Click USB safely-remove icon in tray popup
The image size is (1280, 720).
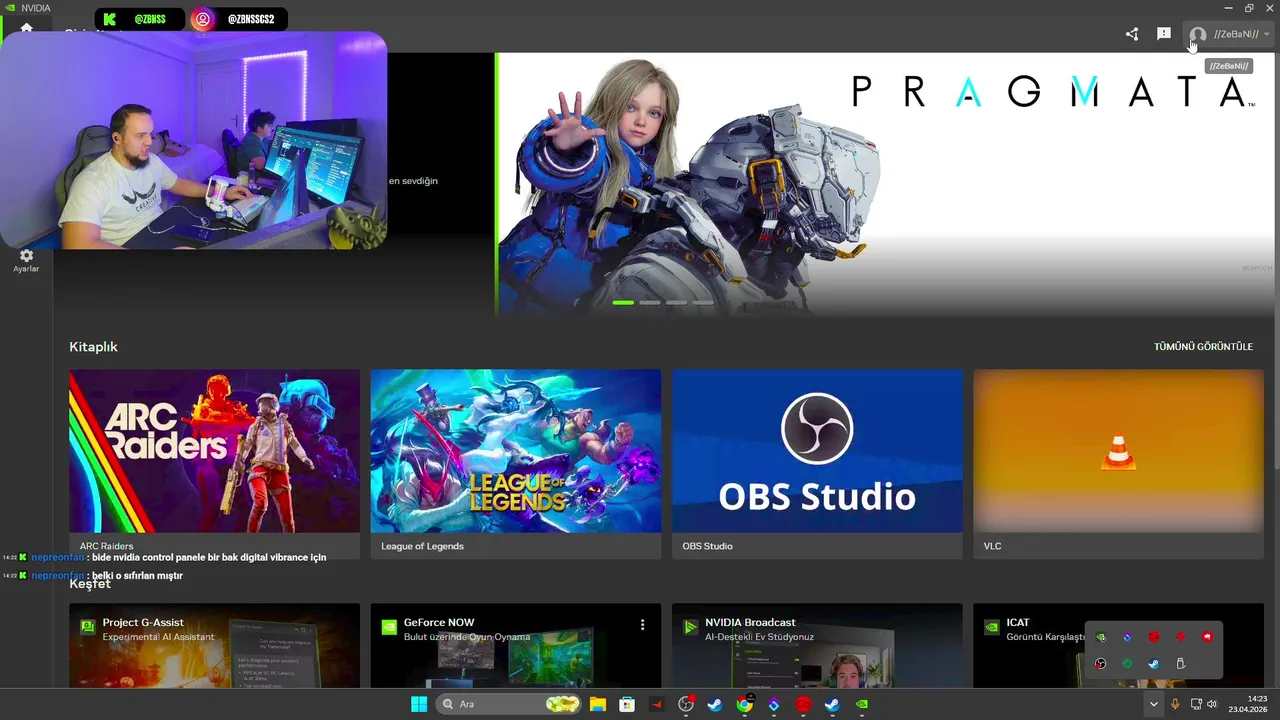pos(1181,664)
